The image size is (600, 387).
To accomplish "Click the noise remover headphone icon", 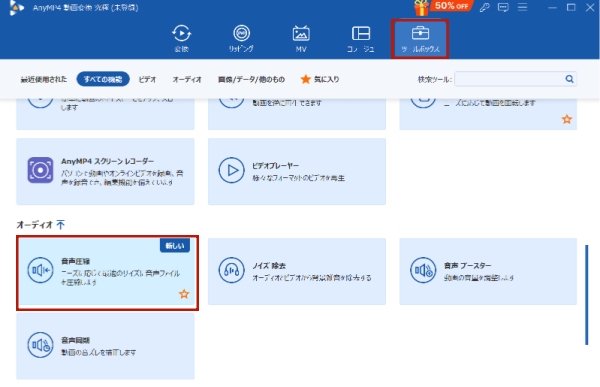I will 232,270.
